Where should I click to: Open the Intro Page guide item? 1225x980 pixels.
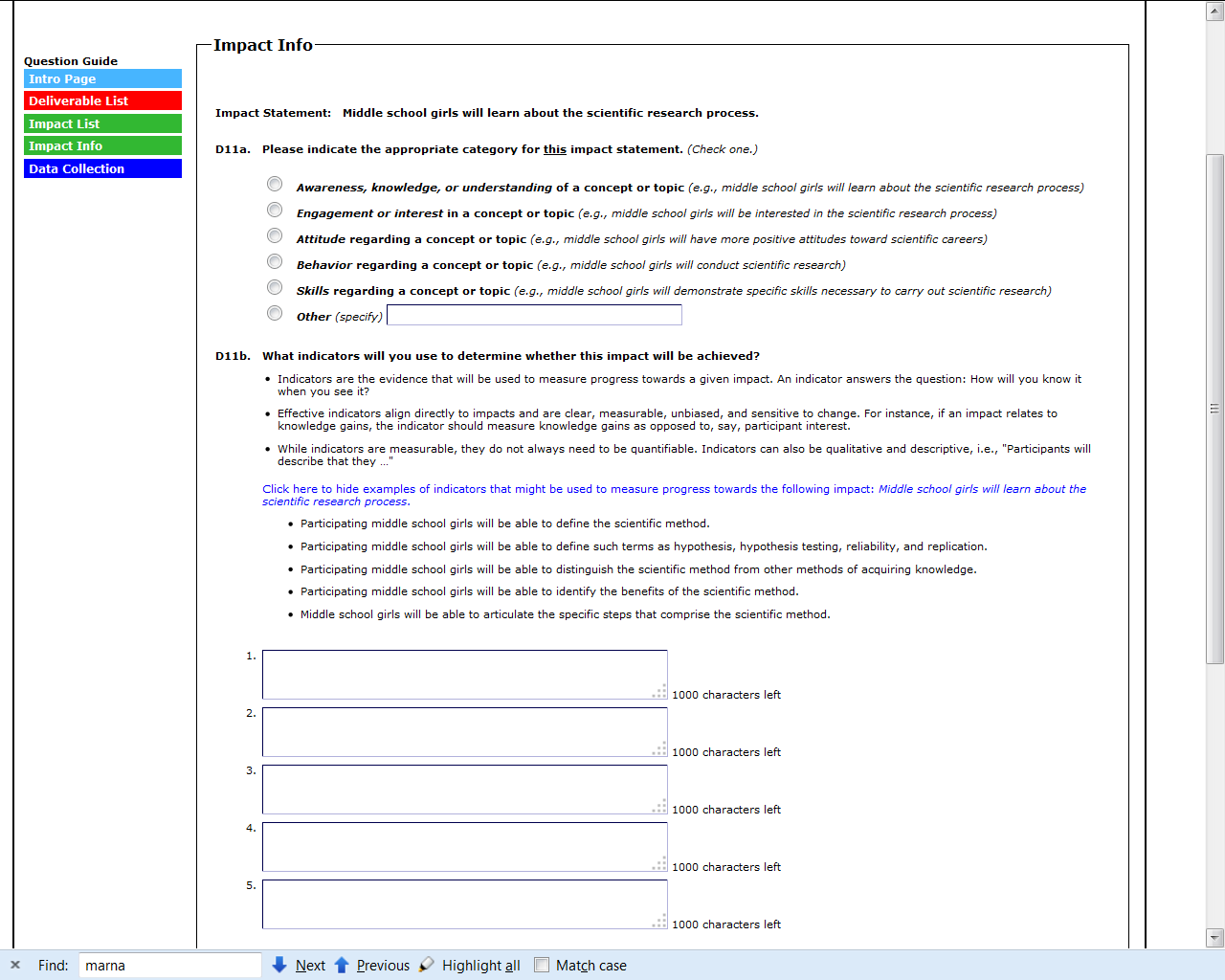pyautogui.click(x=102, y=78)
